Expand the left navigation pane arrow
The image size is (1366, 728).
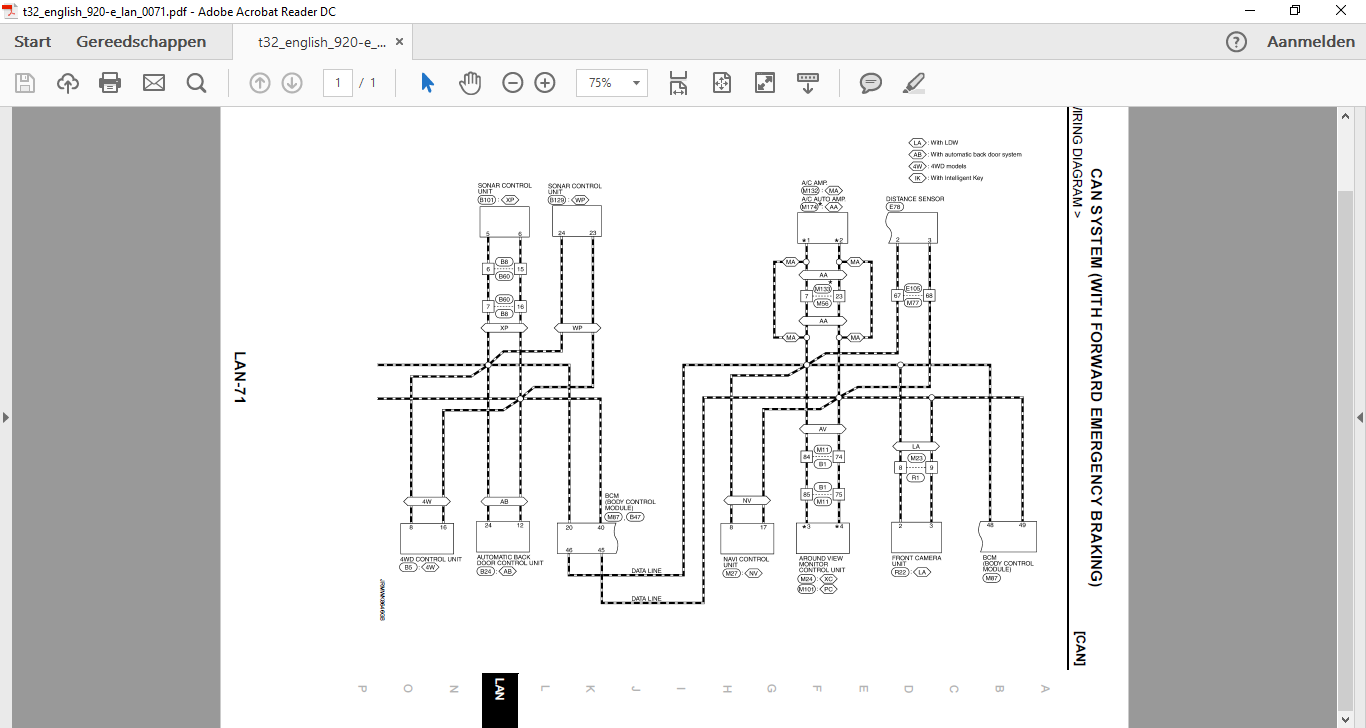click(6, 417)
